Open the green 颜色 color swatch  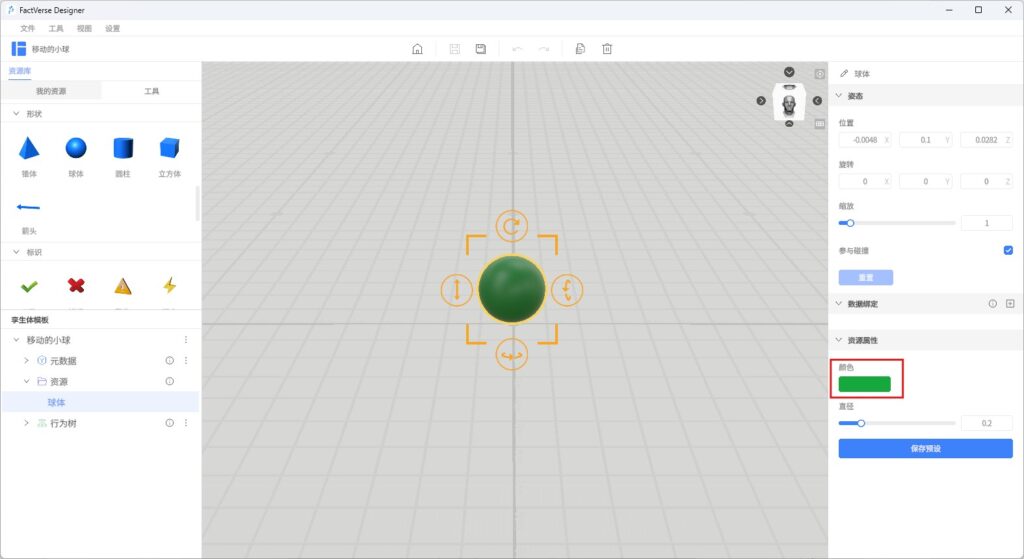864,384
